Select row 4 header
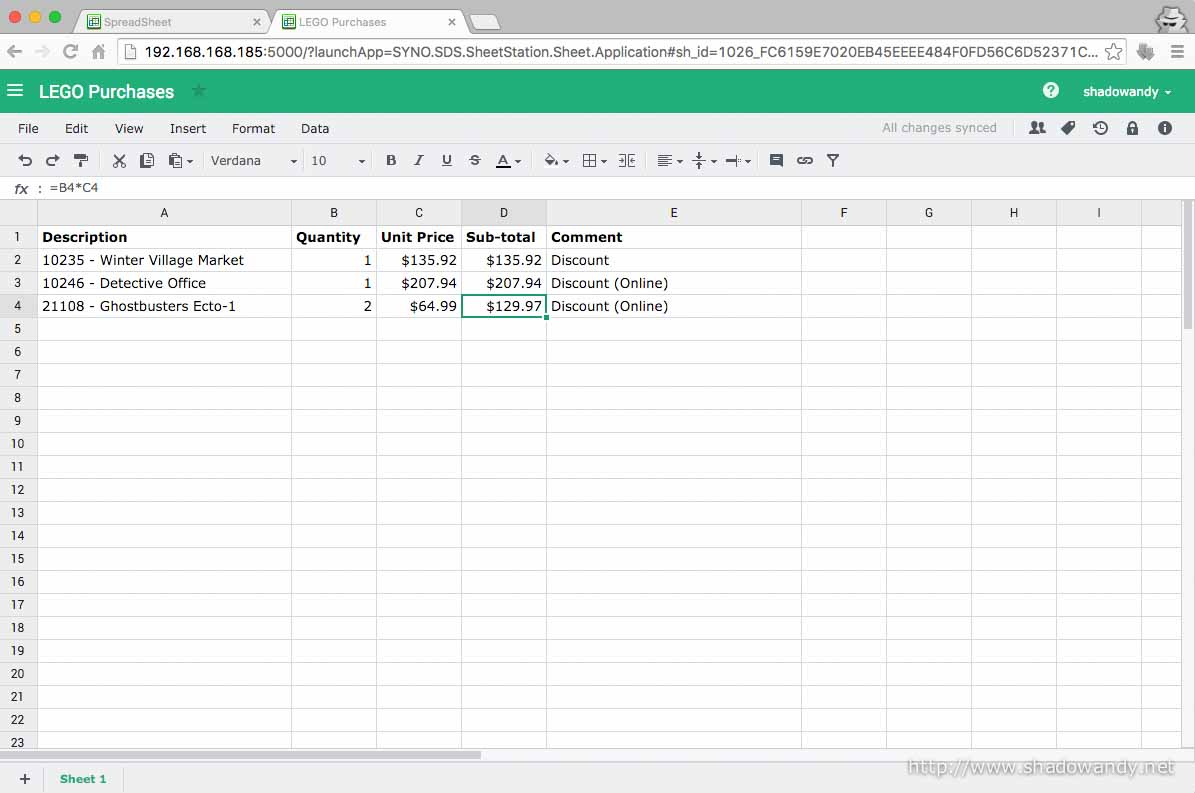Screen dimensions: 1195x793 point(18,306)
